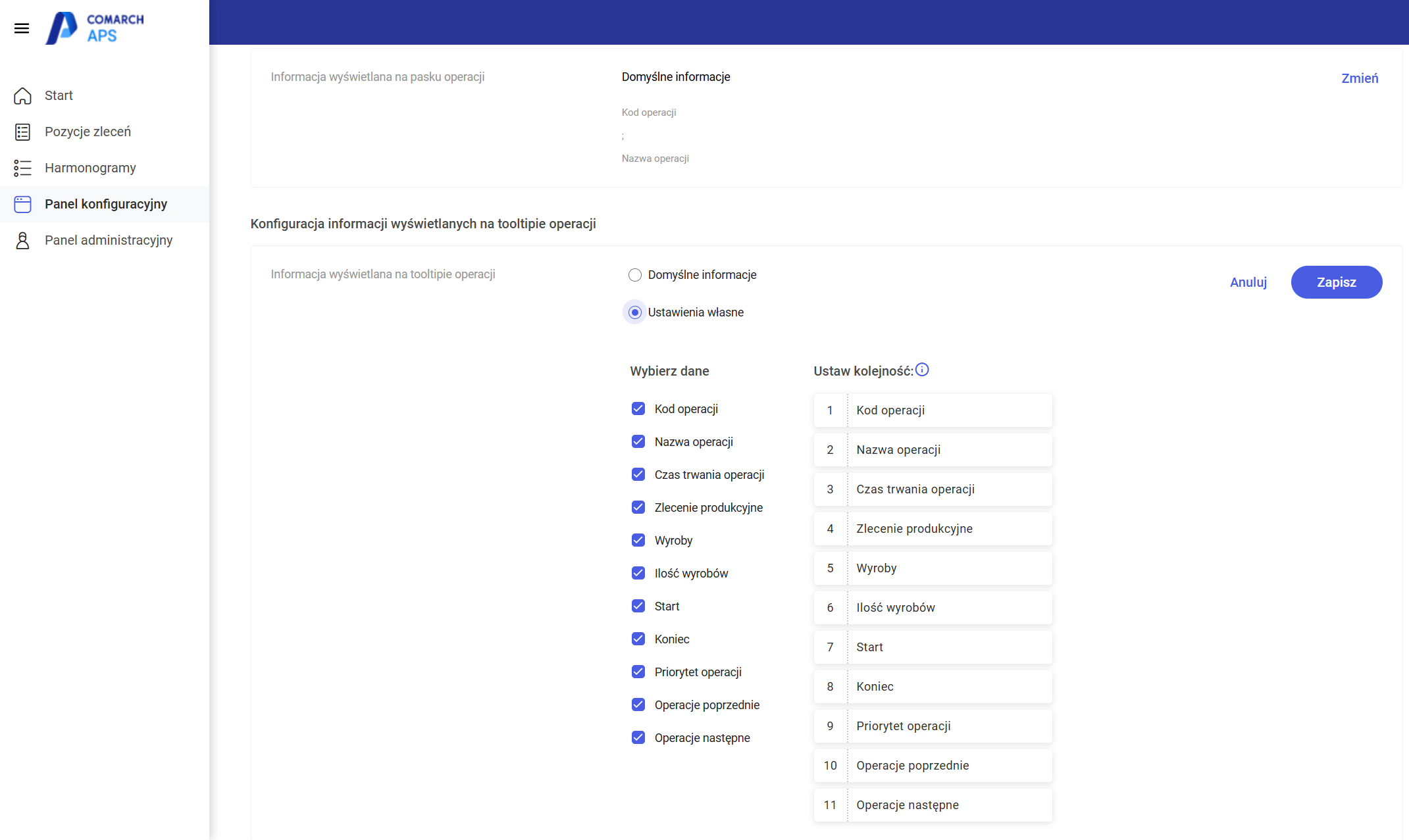Toggle Ilość wyrobów checkbox off
The width and height of the screenshot is (1409, 840).
[x=637, y=573]
